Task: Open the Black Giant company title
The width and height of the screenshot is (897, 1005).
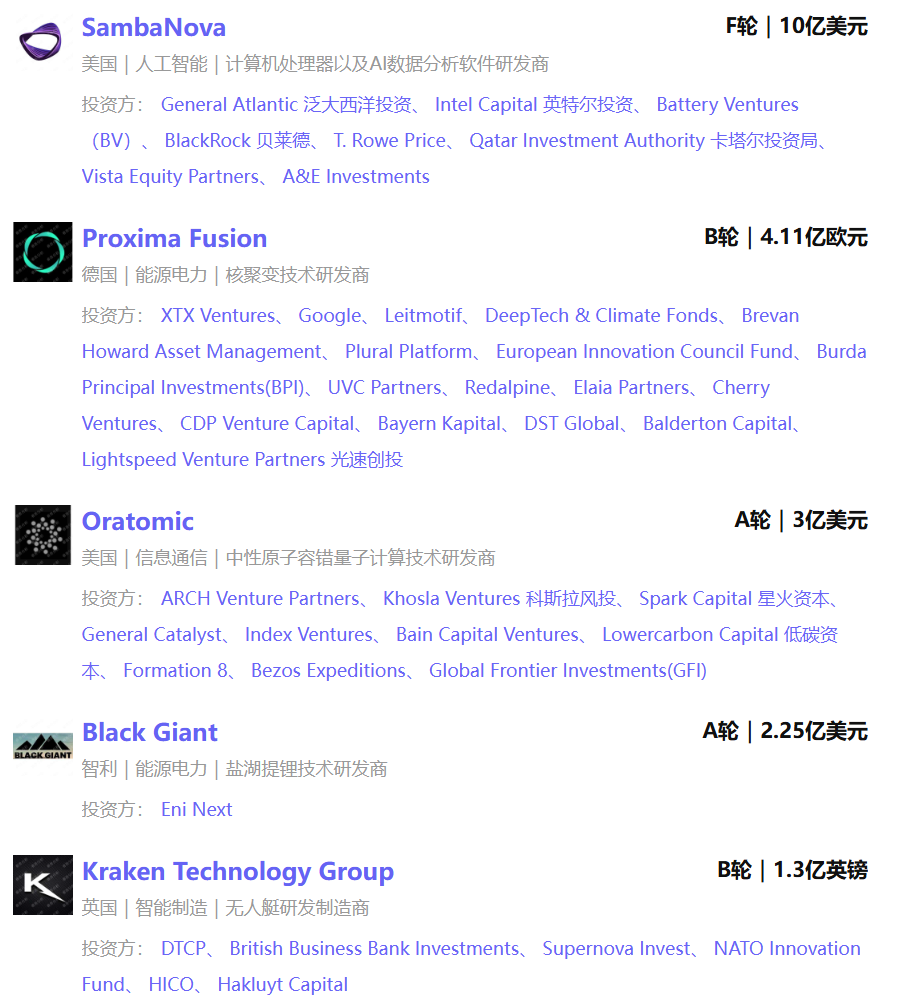Action: tap(150, 732)
